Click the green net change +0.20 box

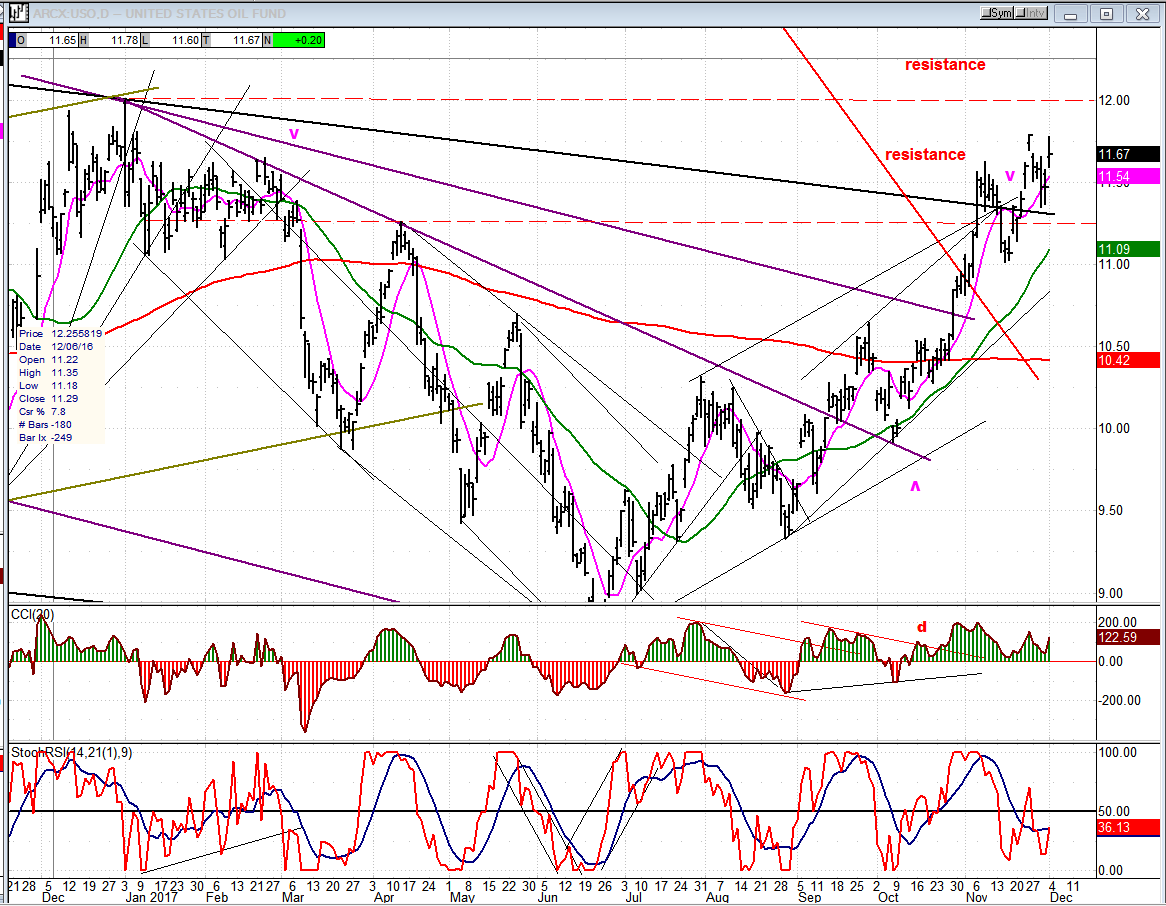(x=299, y=40)
